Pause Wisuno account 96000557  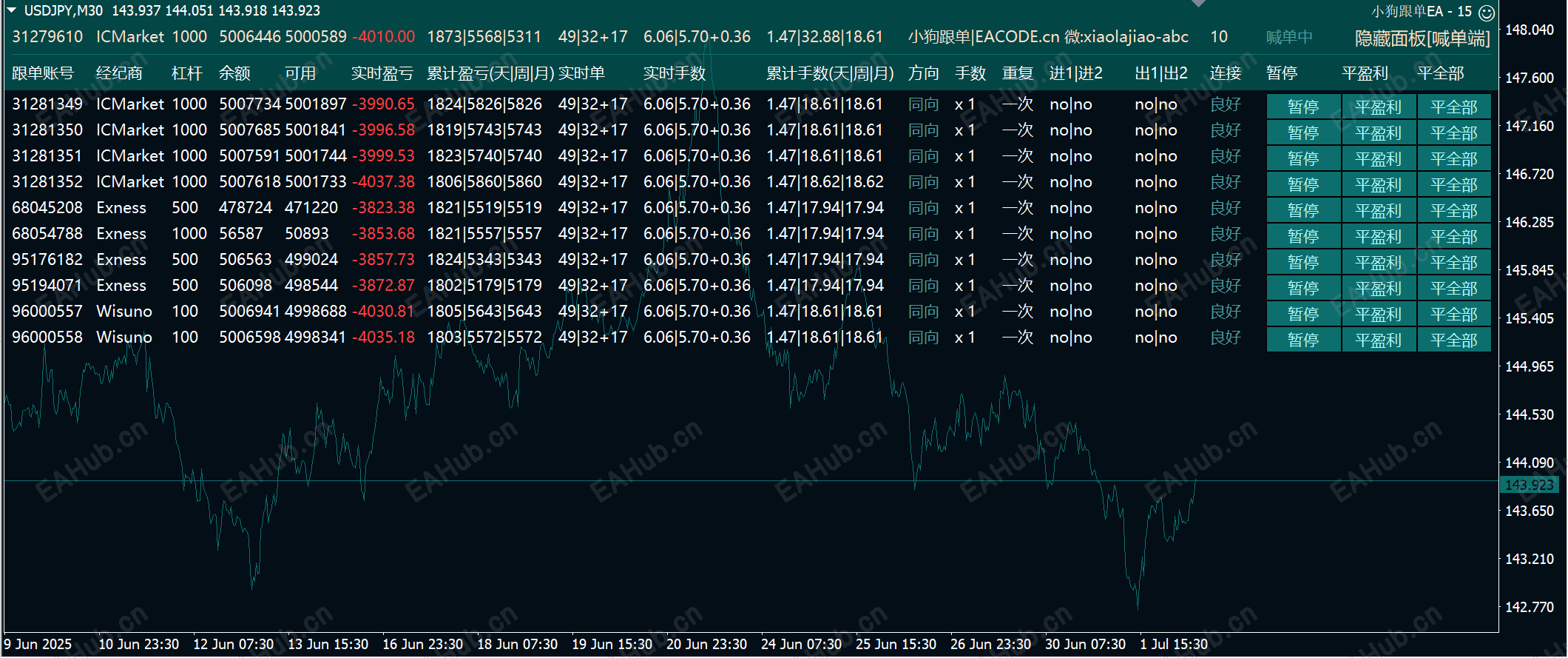pos(1303,314)
